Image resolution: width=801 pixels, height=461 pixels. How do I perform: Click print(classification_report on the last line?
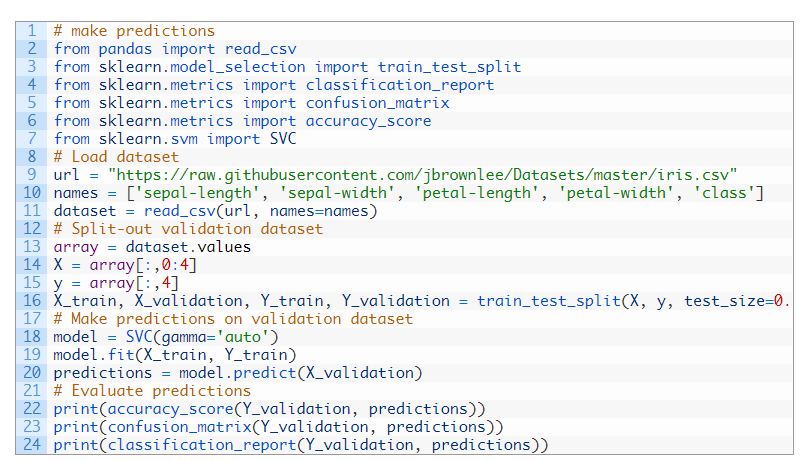coord(175,445)
